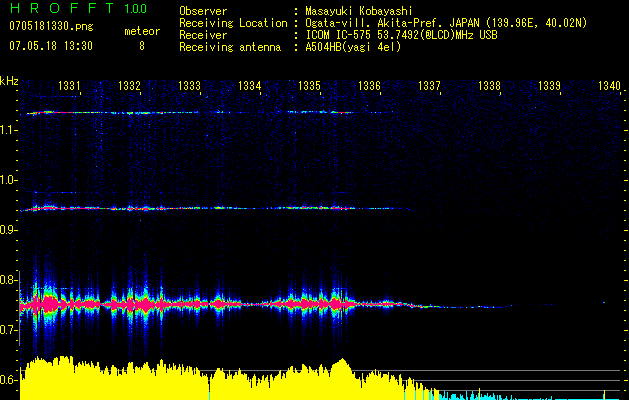Viewport: 629px width, 400px height.
Task: Click the 1340 time marker
Action: click(609, 85)
